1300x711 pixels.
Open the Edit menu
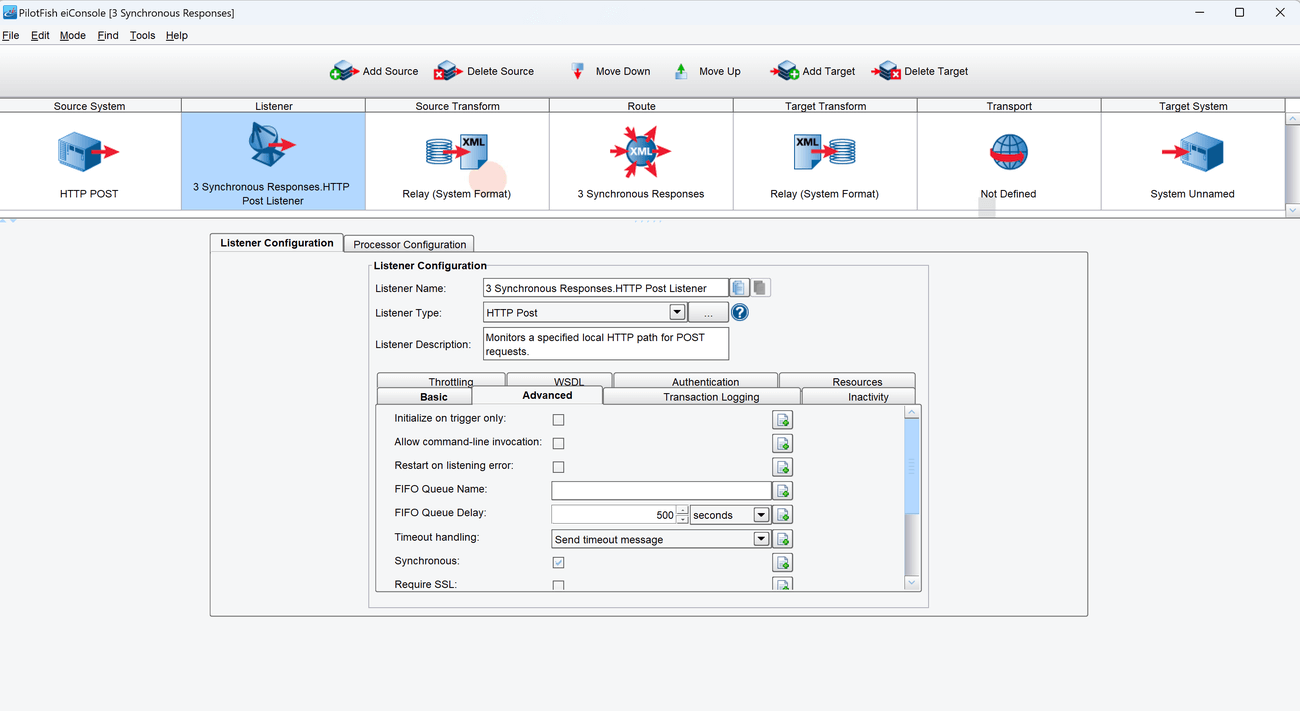pyautogui.click(x=40, y=35)
